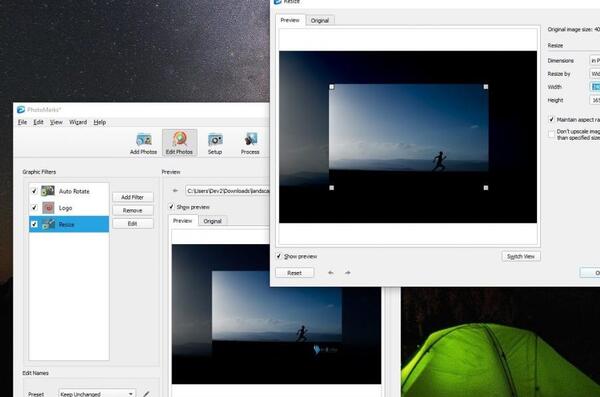This screenshot has height=397, width=600.
Task: Toggle Show preview in Resize dialog
Action: click(x=279, y=256)
